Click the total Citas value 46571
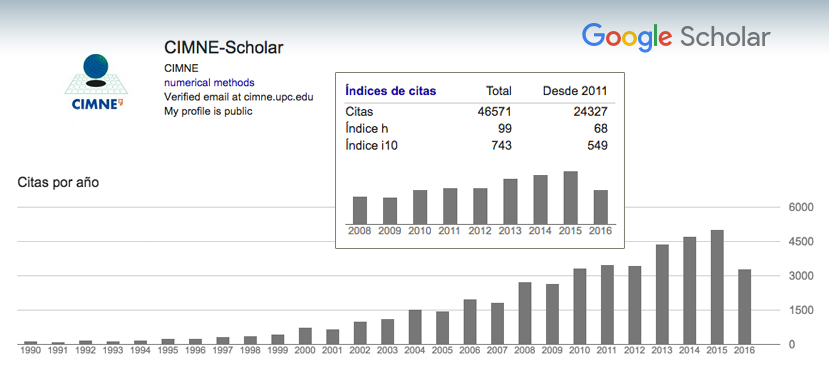Viewport: 829px width, 370px height. (x=494, y=112)
